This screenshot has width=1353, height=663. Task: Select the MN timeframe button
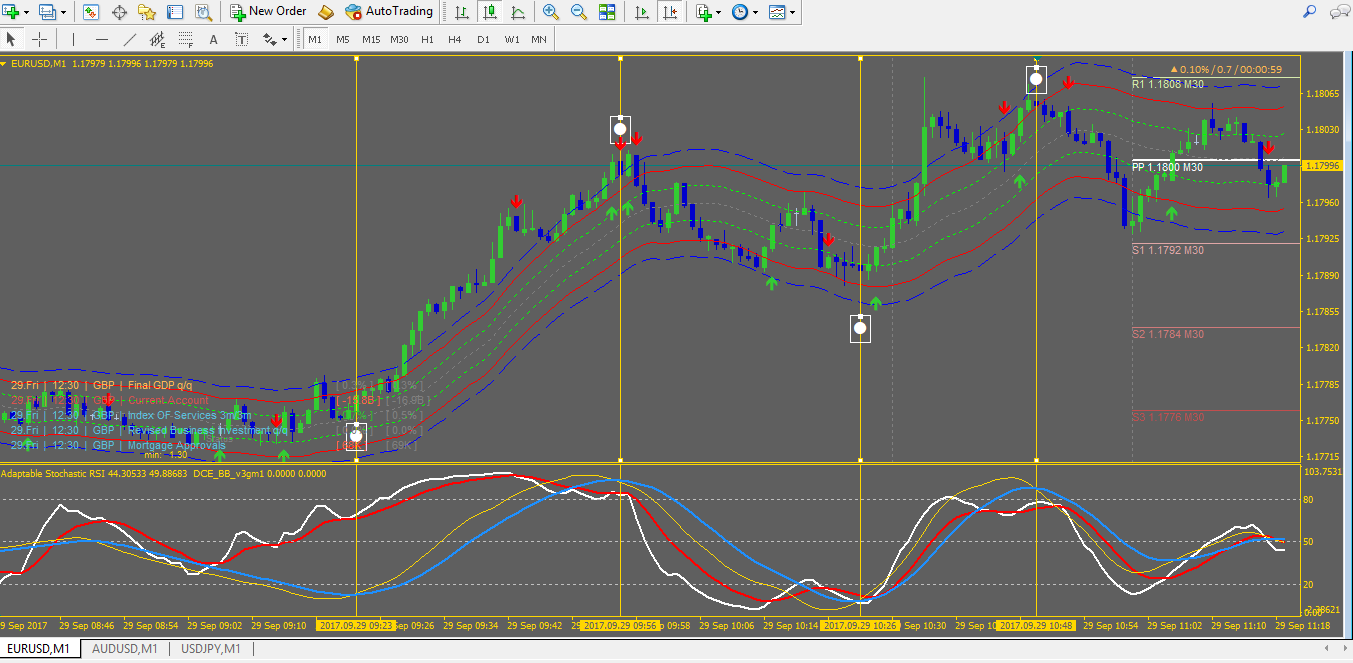(539, 39)
